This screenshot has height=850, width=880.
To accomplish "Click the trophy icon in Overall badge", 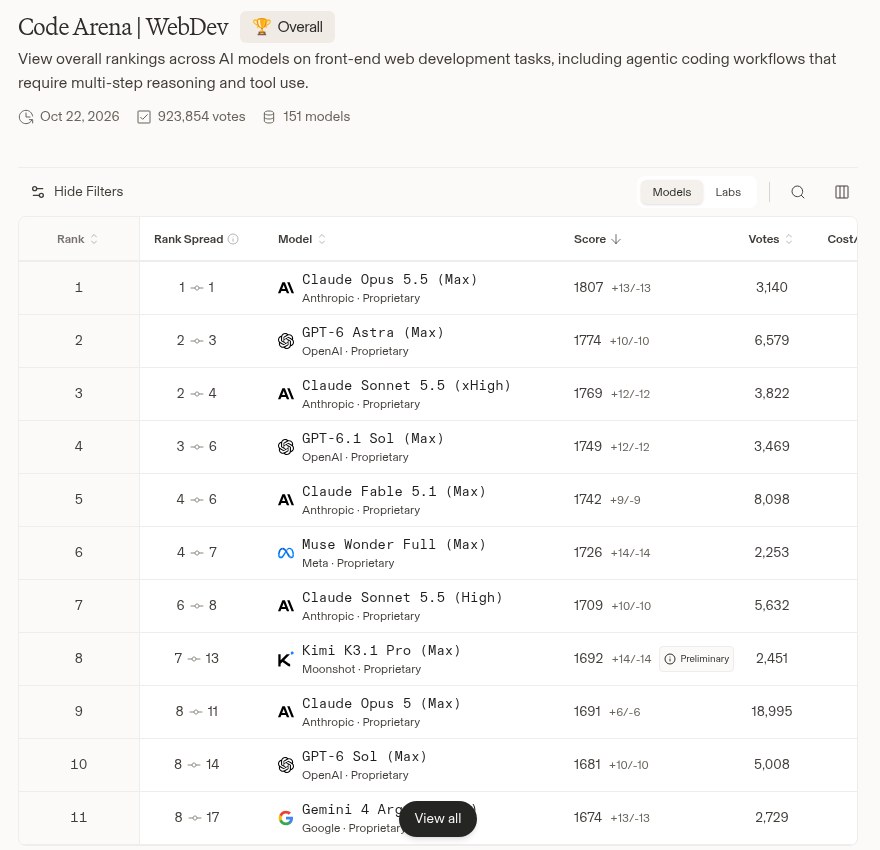I will tap(261, 26).
